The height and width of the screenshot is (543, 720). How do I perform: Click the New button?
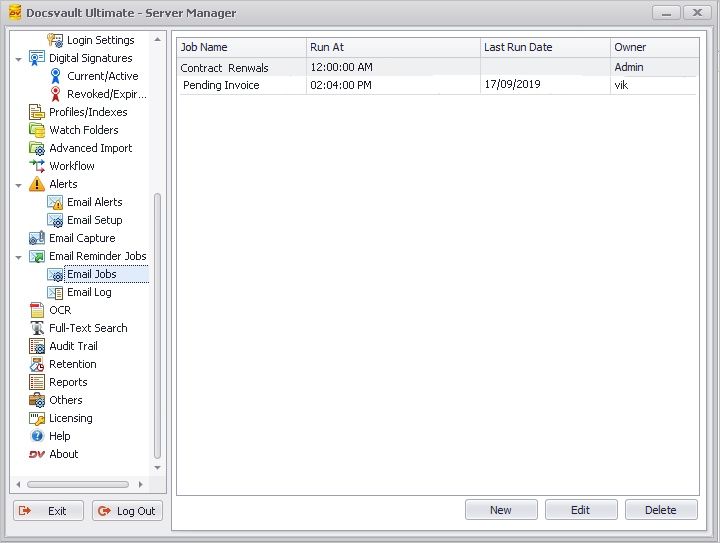coord(501,510)
